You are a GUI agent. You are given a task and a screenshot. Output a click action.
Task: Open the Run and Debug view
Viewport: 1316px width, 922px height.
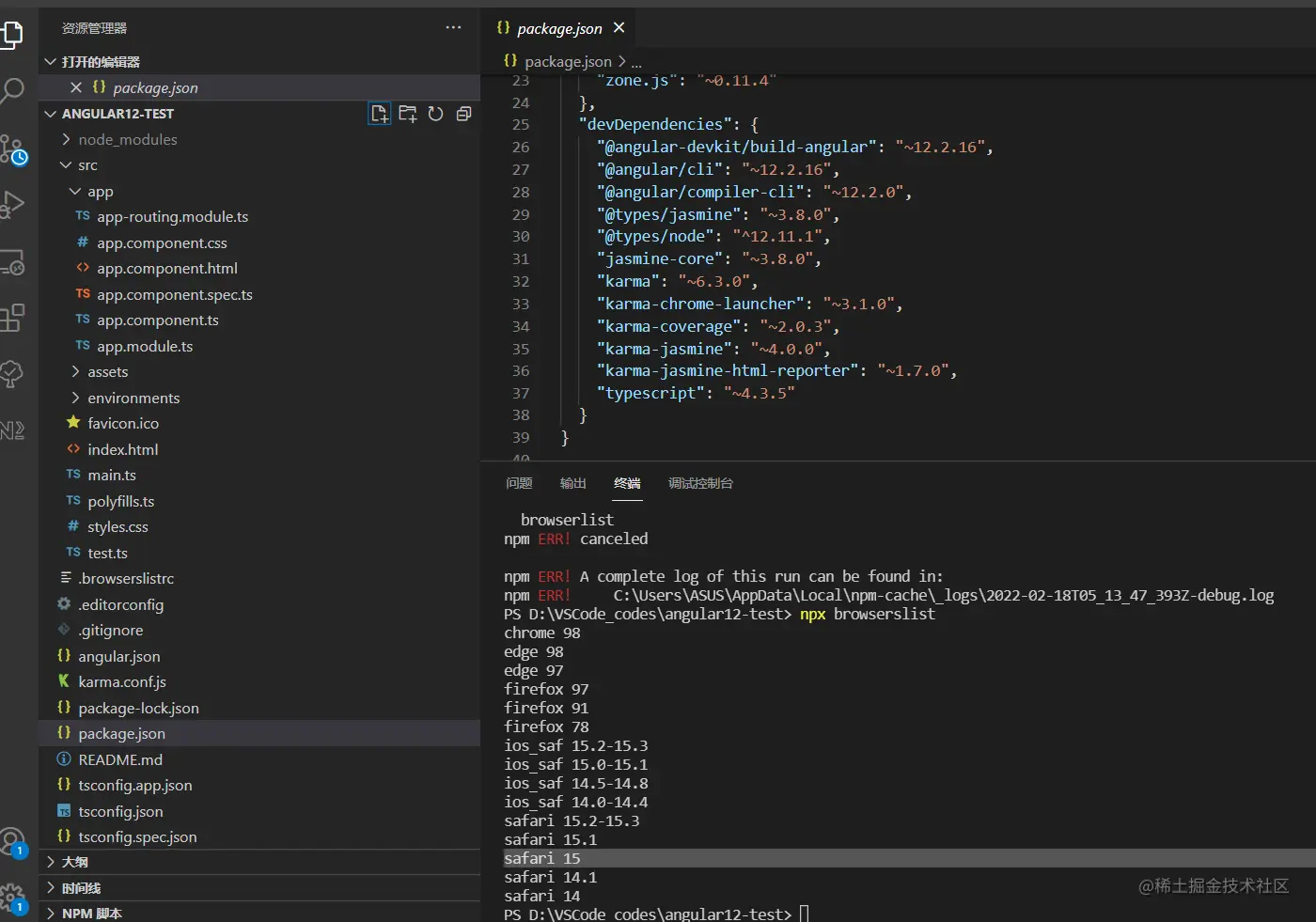click(12, 204)
